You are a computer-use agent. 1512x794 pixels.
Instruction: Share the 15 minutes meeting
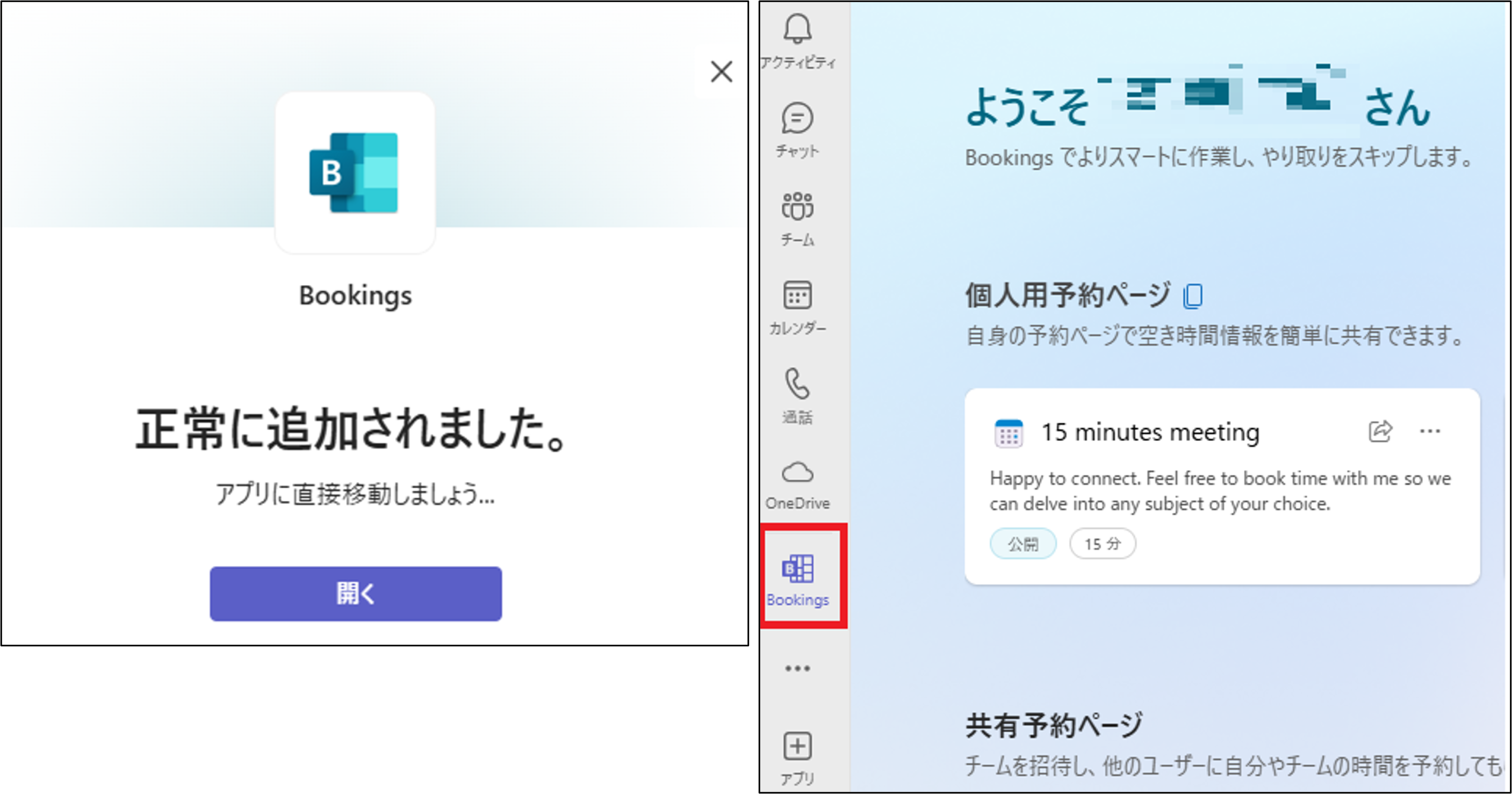[x=1380, y=431]
